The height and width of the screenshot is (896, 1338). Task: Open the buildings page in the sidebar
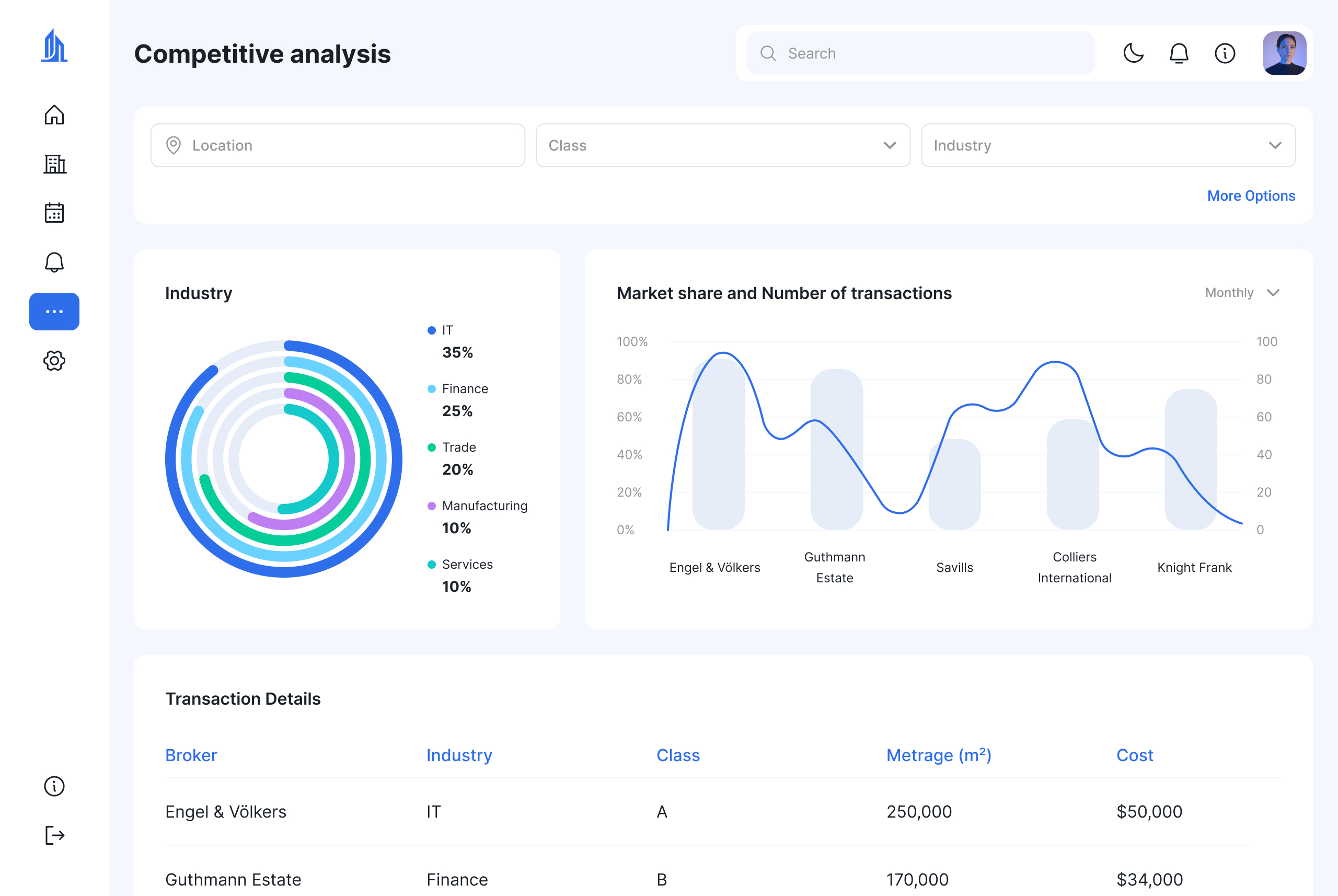tap(54, 164)
